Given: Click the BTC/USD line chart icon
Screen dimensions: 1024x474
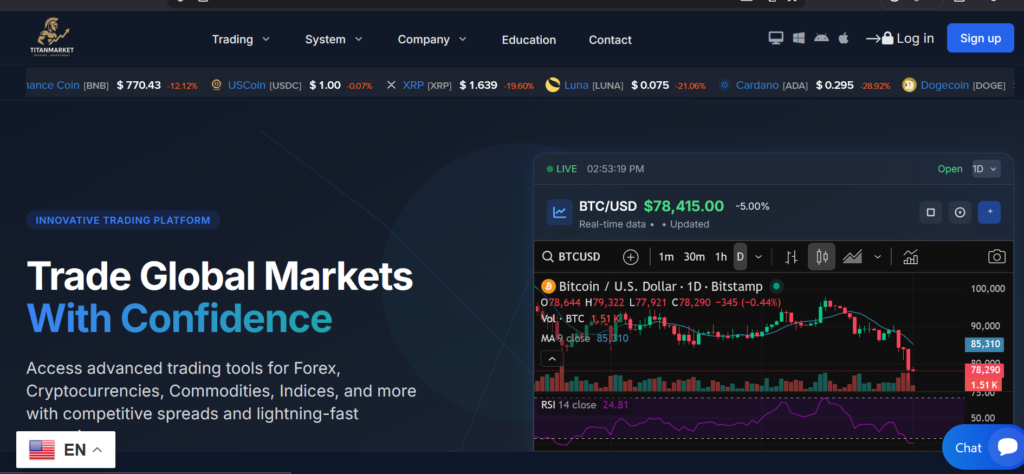Looking at the screenshot, I should [x=560, y=212].
